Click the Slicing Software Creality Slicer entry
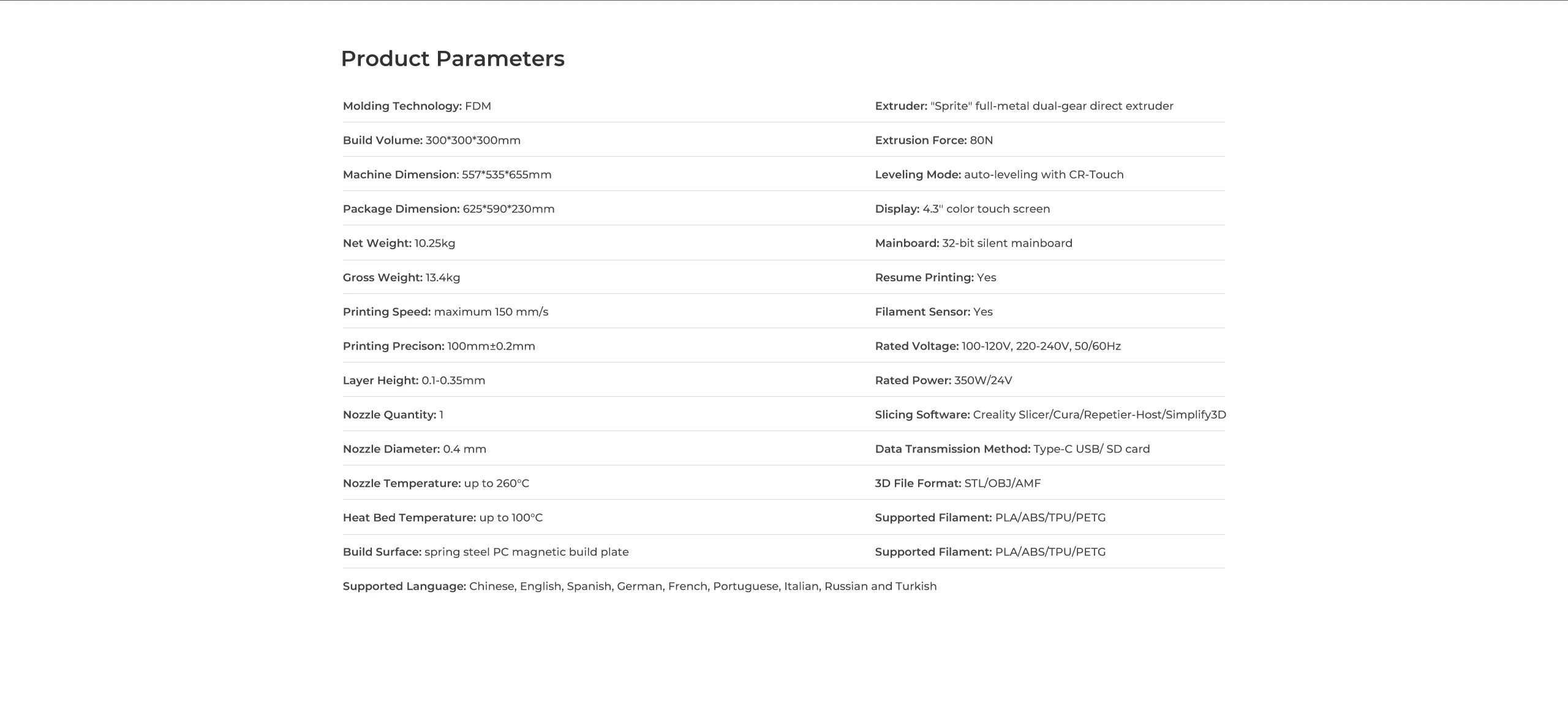 point(1050,415)
